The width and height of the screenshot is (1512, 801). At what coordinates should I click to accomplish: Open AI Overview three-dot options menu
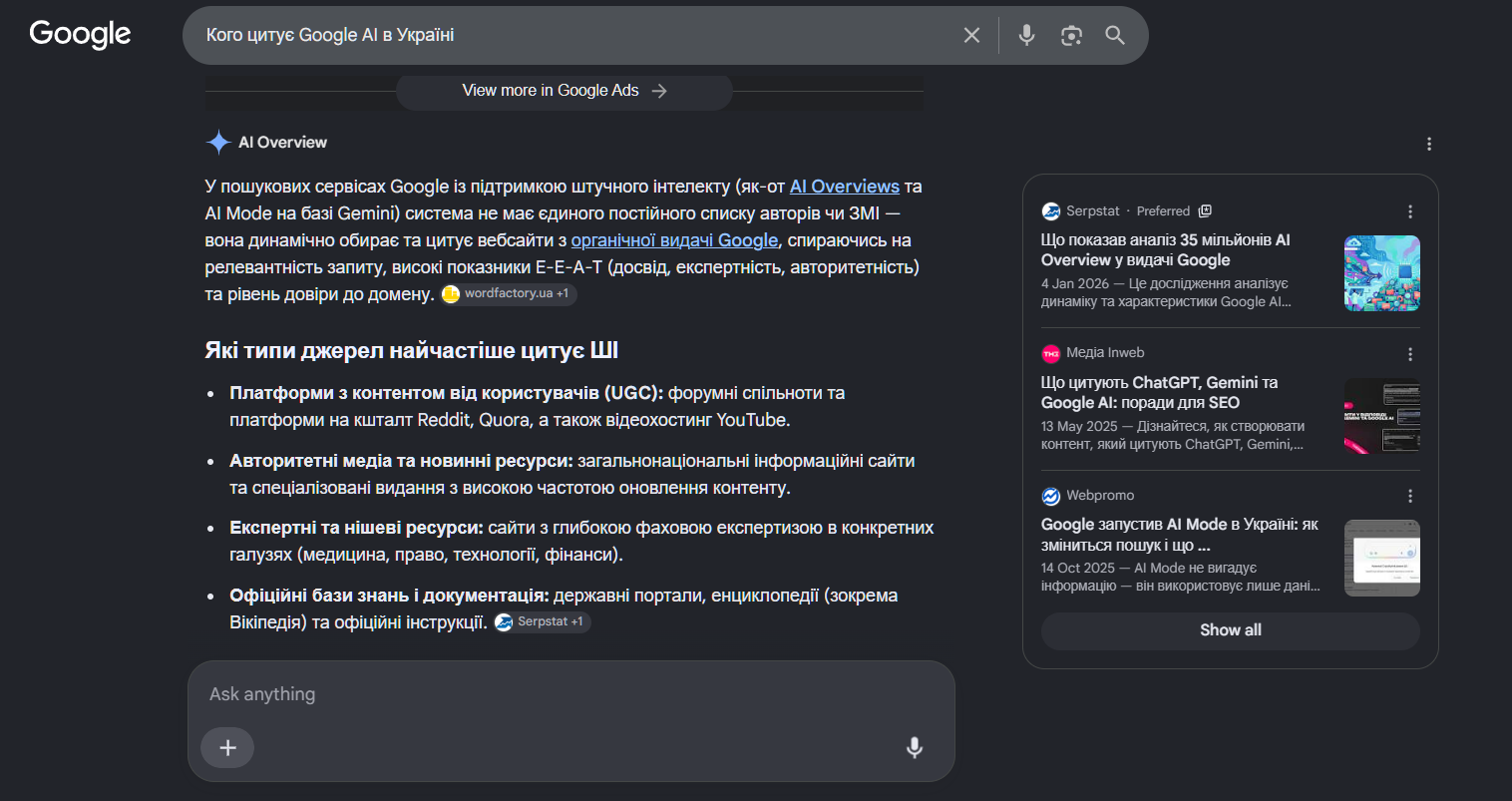(x=1429, y=144)
